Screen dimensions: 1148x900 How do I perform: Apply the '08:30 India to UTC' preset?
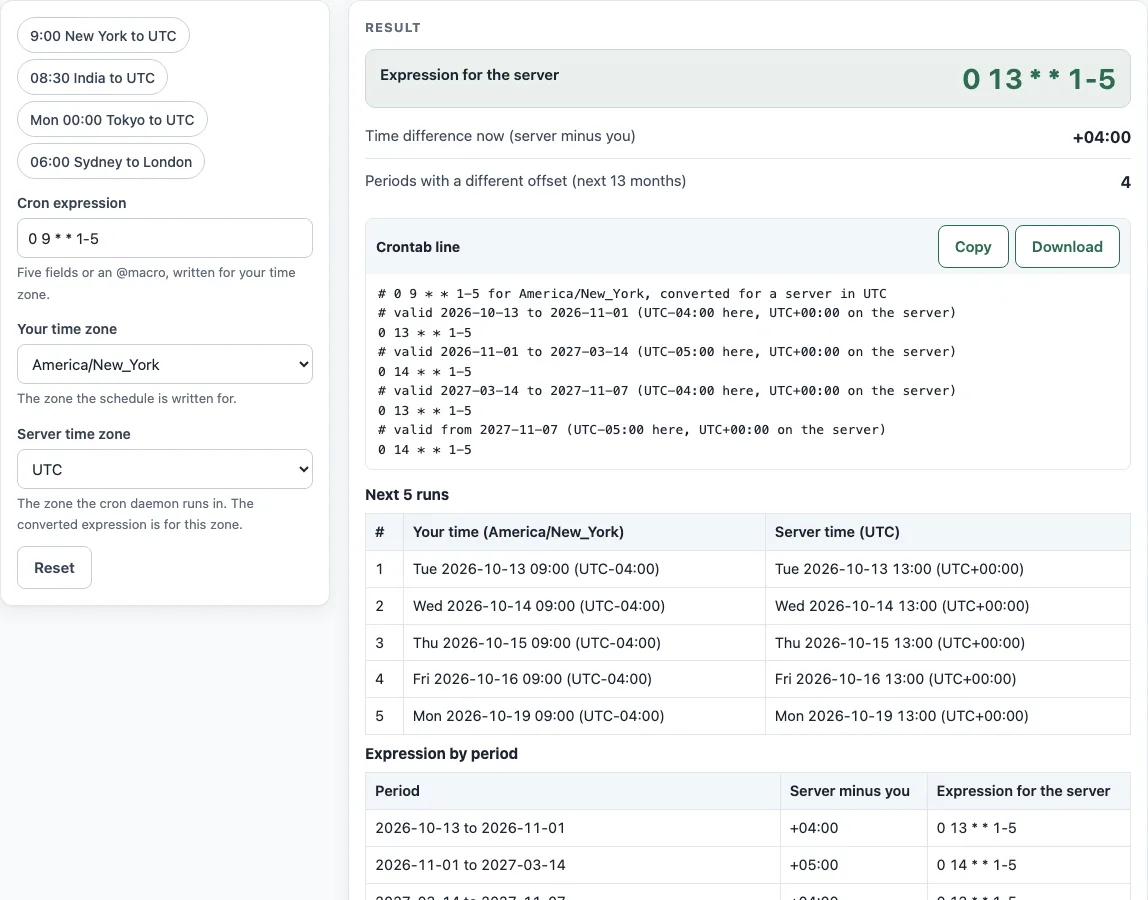(x=92, y=78)
